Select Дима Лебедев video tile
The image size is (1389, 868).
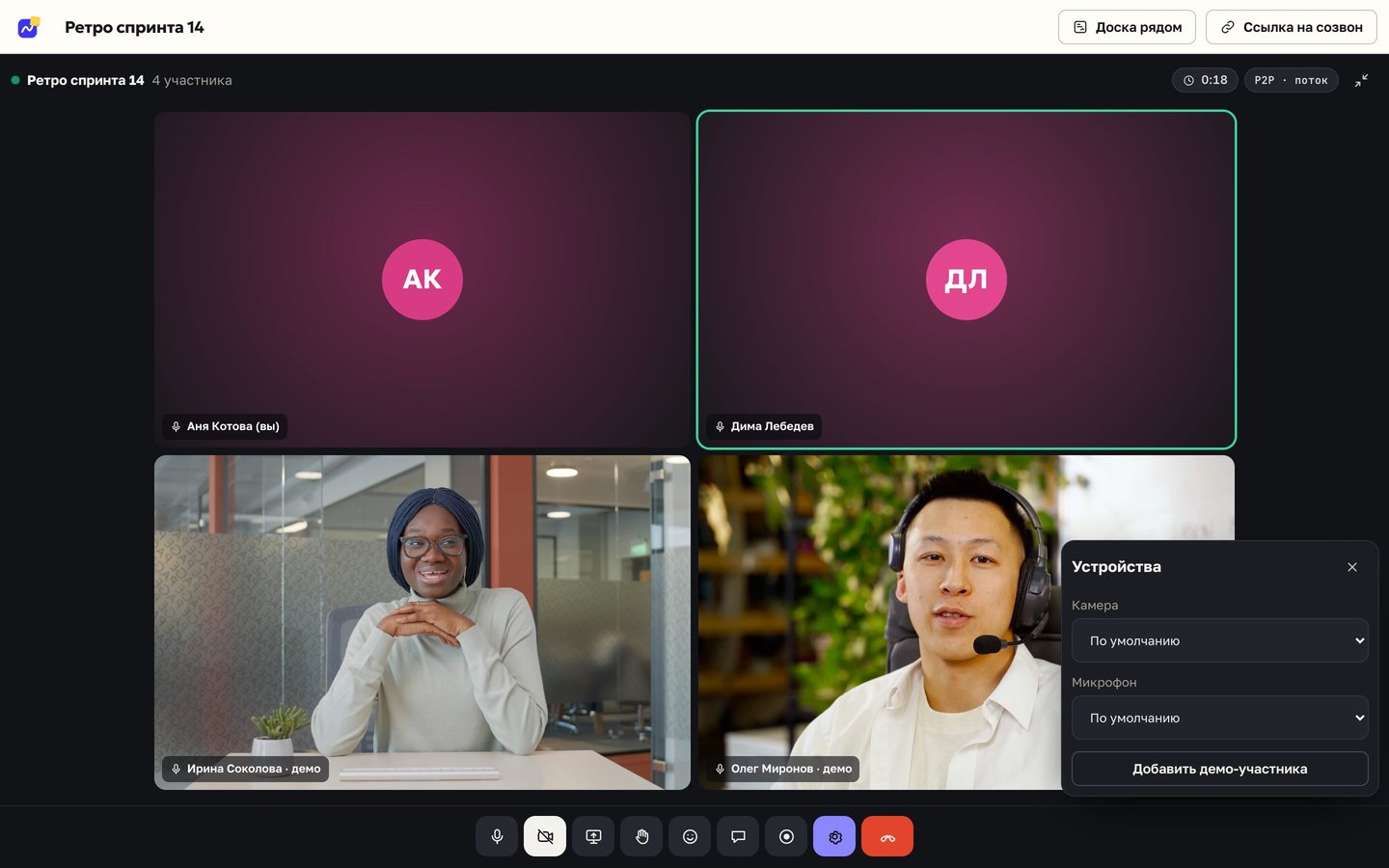click(x=967, y=280)
